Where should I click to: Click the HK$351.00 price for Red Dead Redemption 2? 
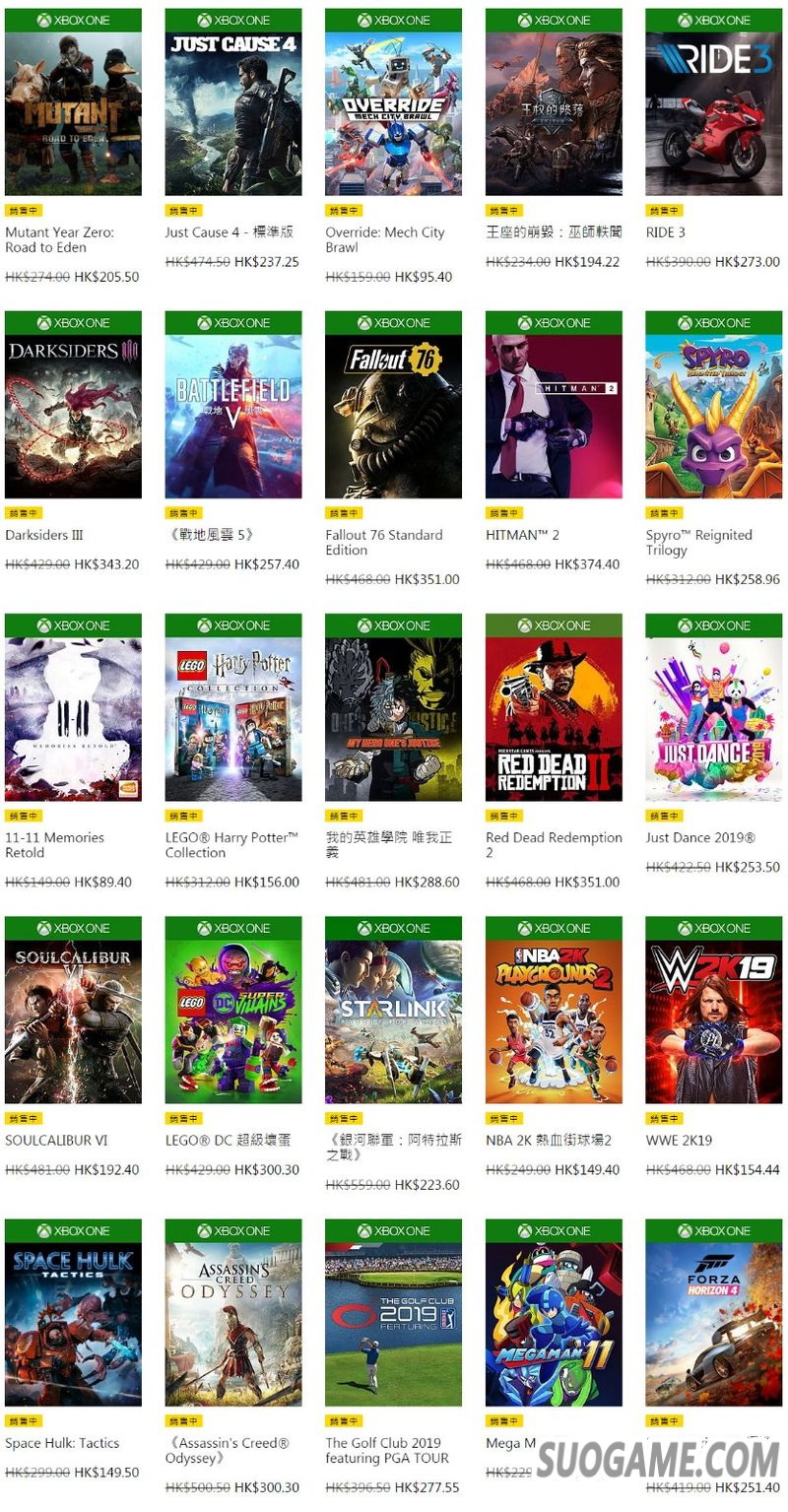[x=587, y=883]
